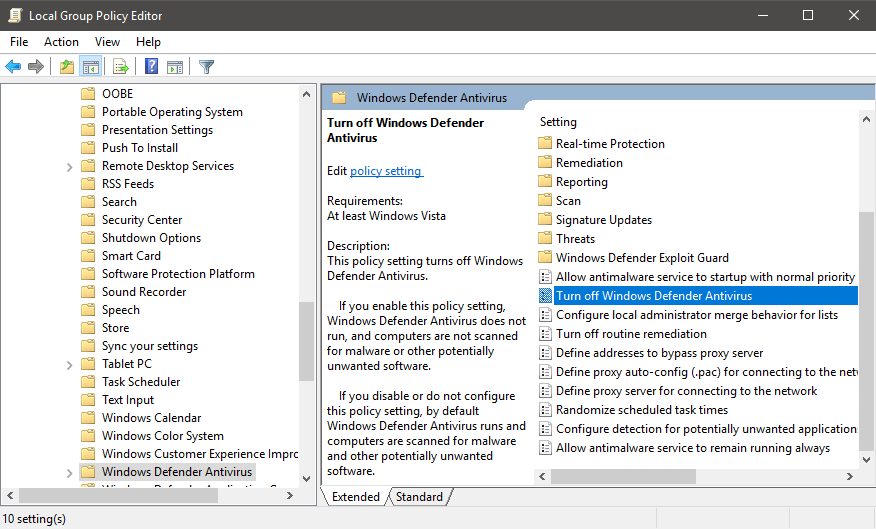Open the Help menu
Image resolution: width=876 pixels, height=529 pixels.
(148, 42)
